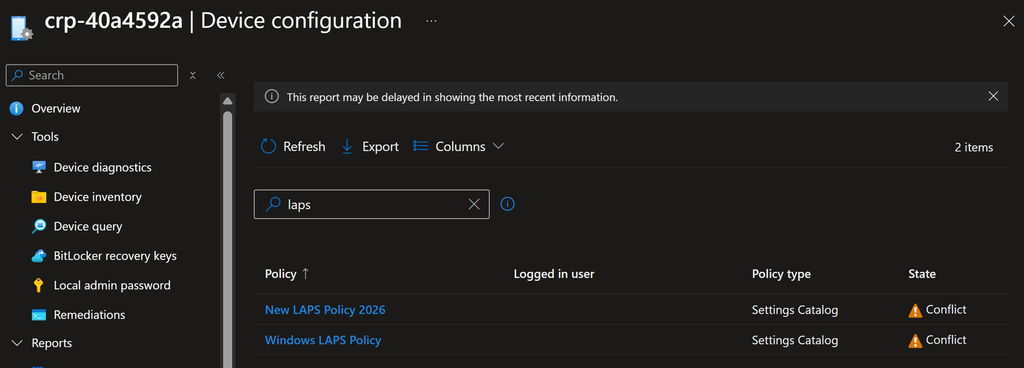Sort by Logged in user column

click(x=554, y=274)
